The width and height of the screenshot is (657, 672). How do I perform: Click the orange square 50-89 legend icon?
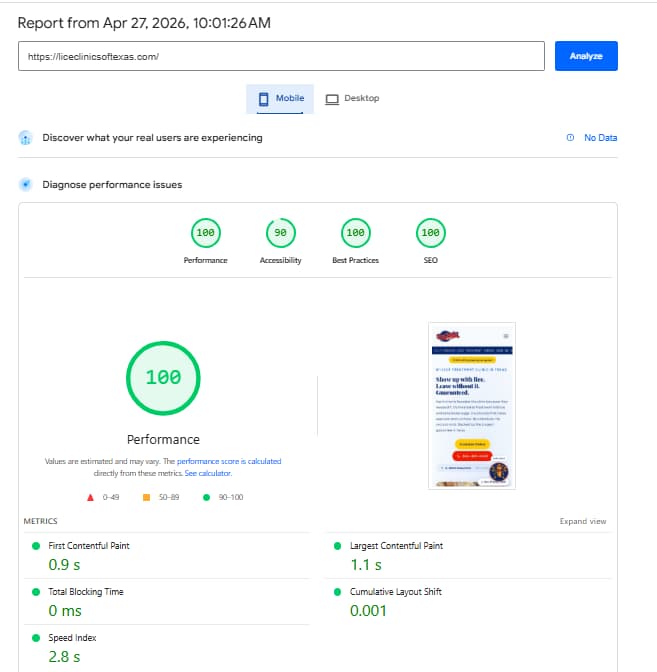pos(146,497)
